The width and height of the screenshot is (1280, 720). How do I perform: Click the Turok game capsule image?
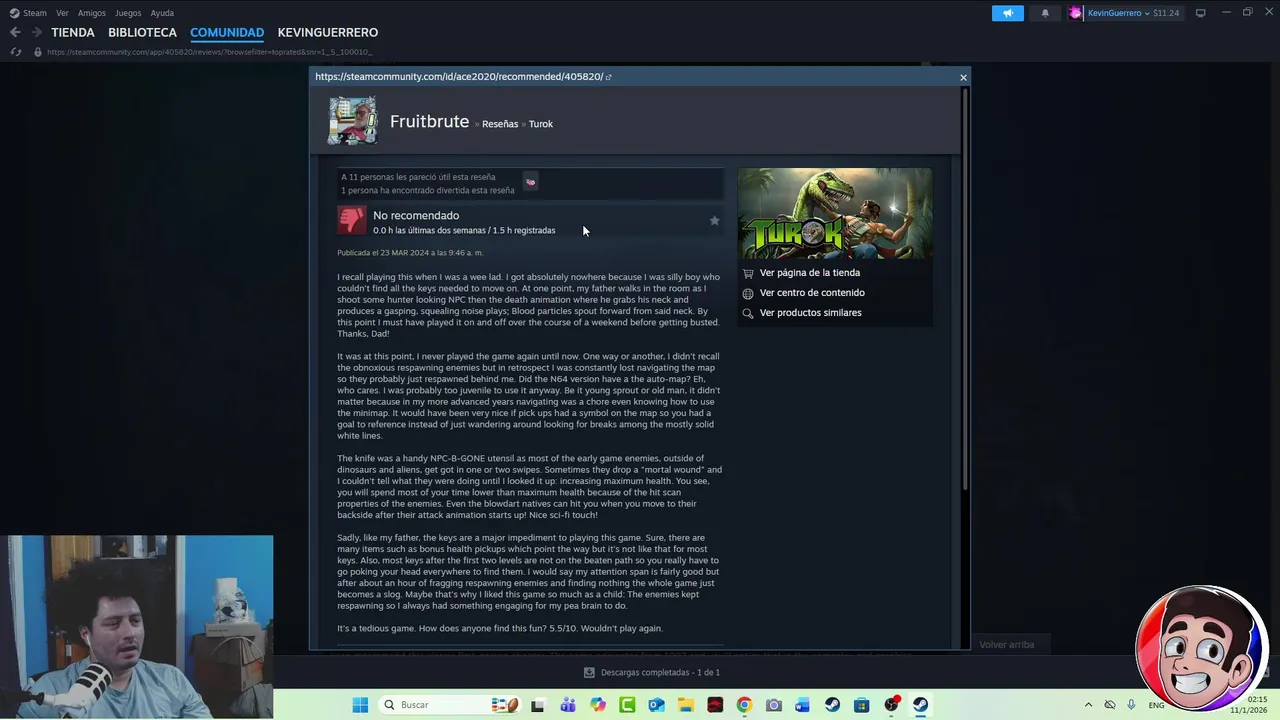[835, 214]
